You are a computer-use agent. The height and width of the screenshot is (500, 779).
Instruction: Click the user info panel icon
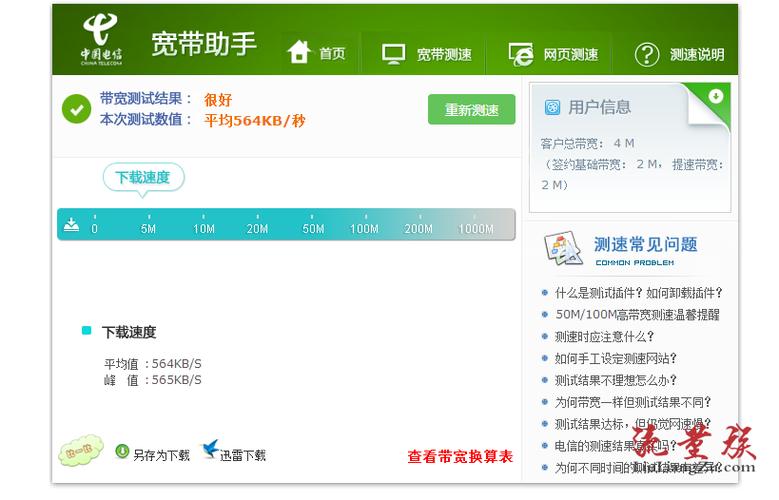tap(552, 107)
